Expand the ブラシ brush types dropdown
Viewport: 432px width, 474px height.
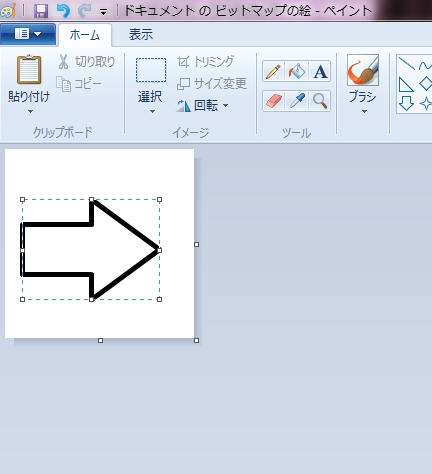click(x=364, y=111)
